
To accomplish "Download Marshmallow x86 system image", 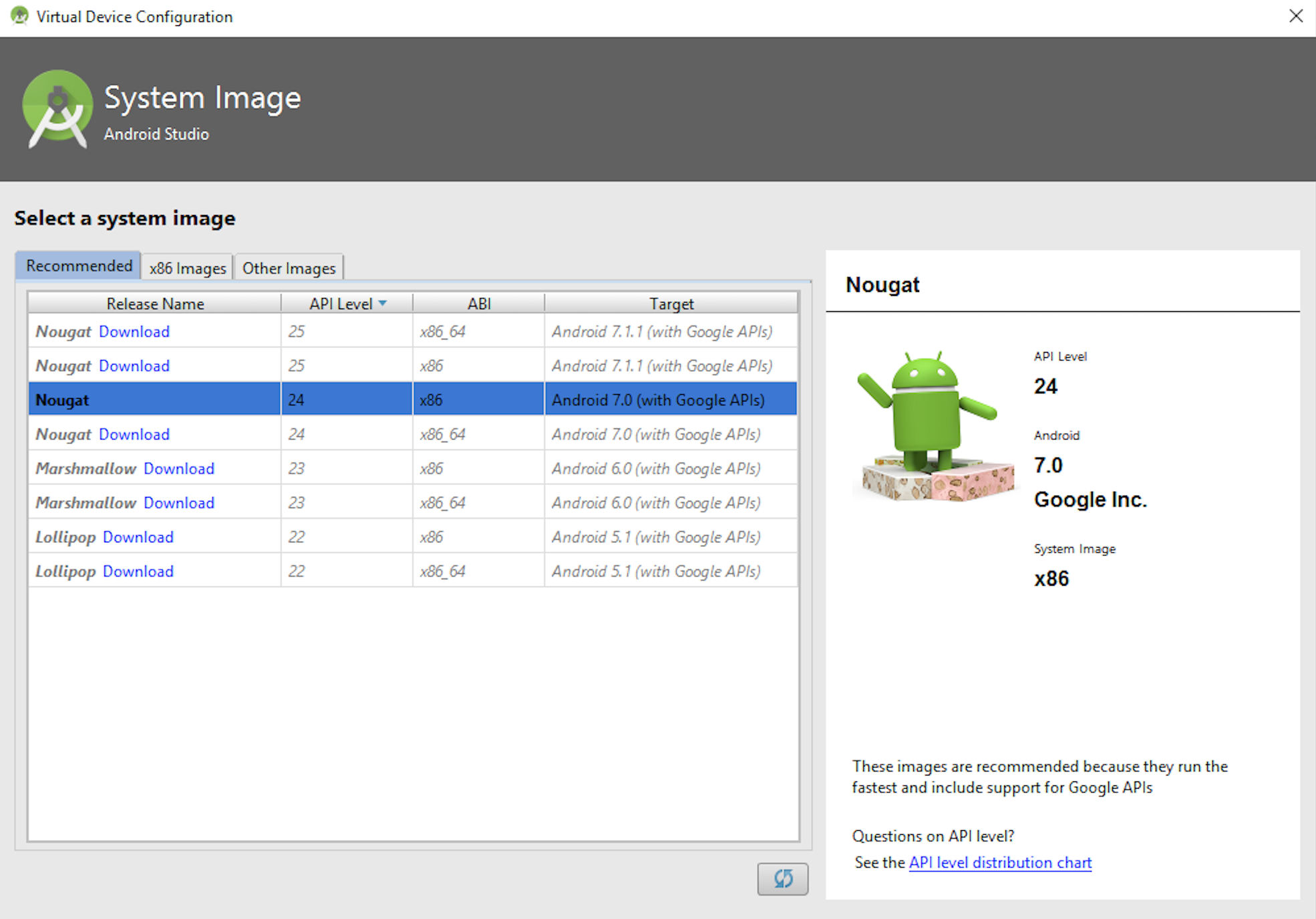I will tap(179, 468).
